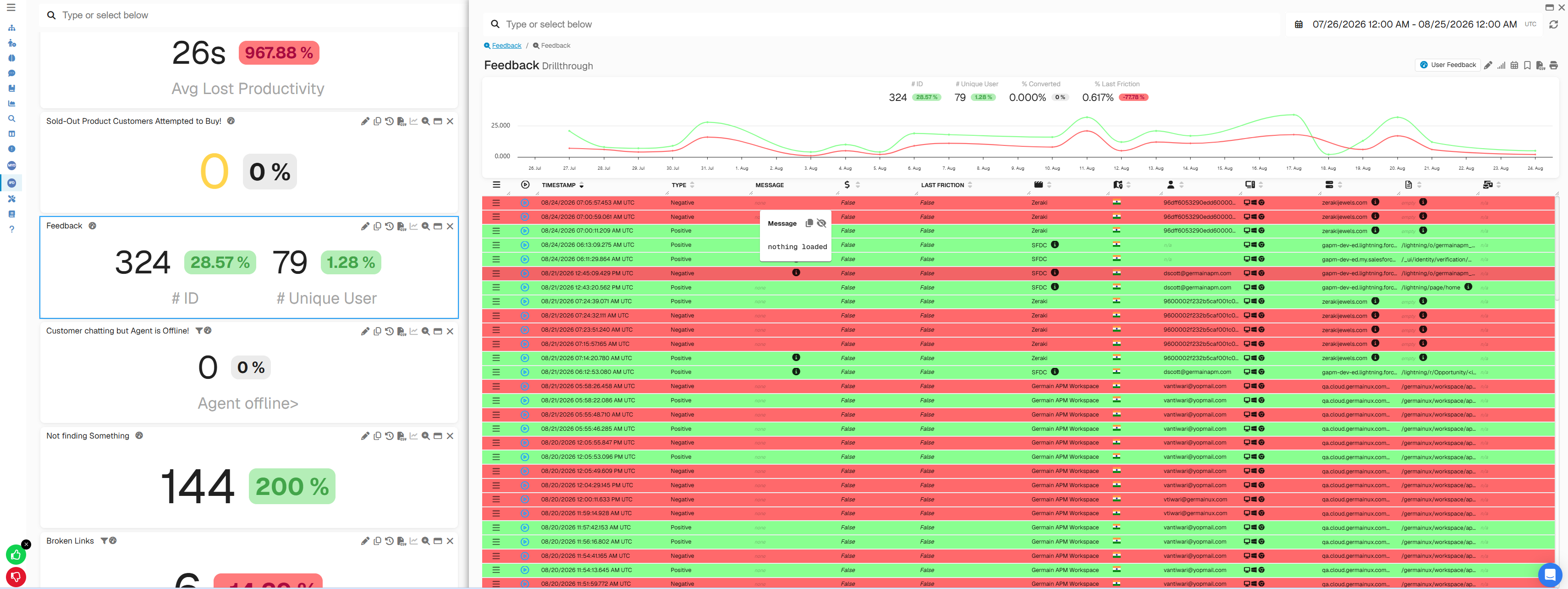
Task: Open the help question mark icon
Action: click(x=11, y=229)
